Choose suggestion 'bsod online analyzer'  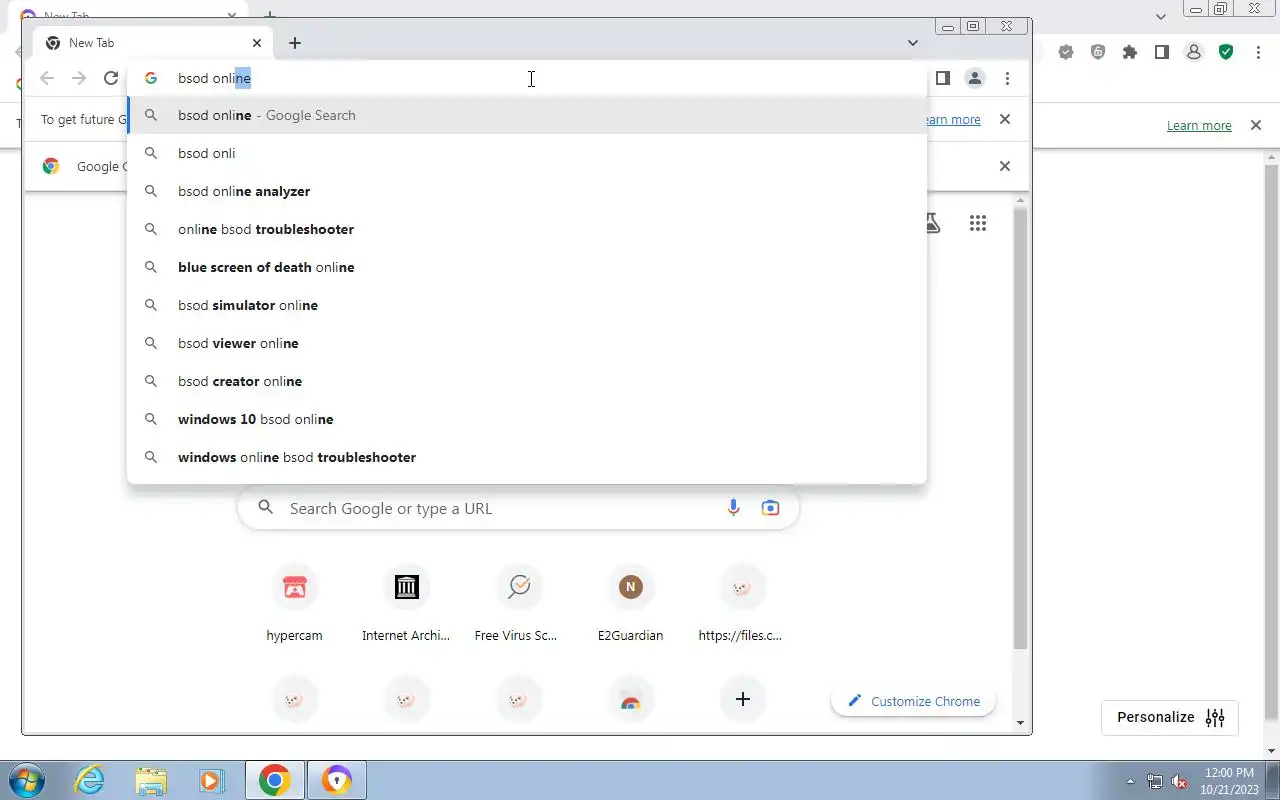[527, 191]
